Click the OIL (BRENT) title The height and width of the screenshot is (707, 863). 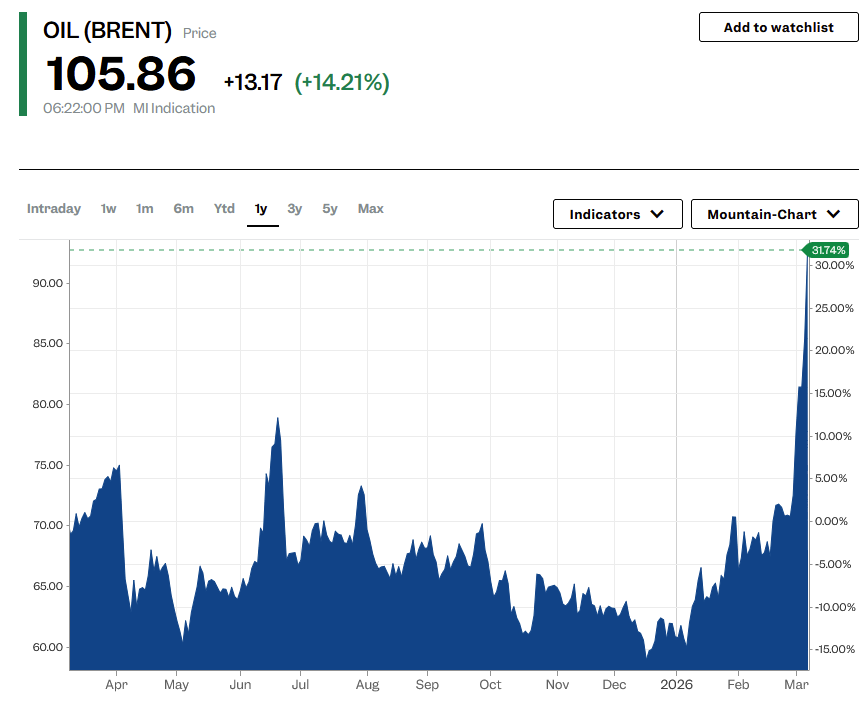coord(107,31)
